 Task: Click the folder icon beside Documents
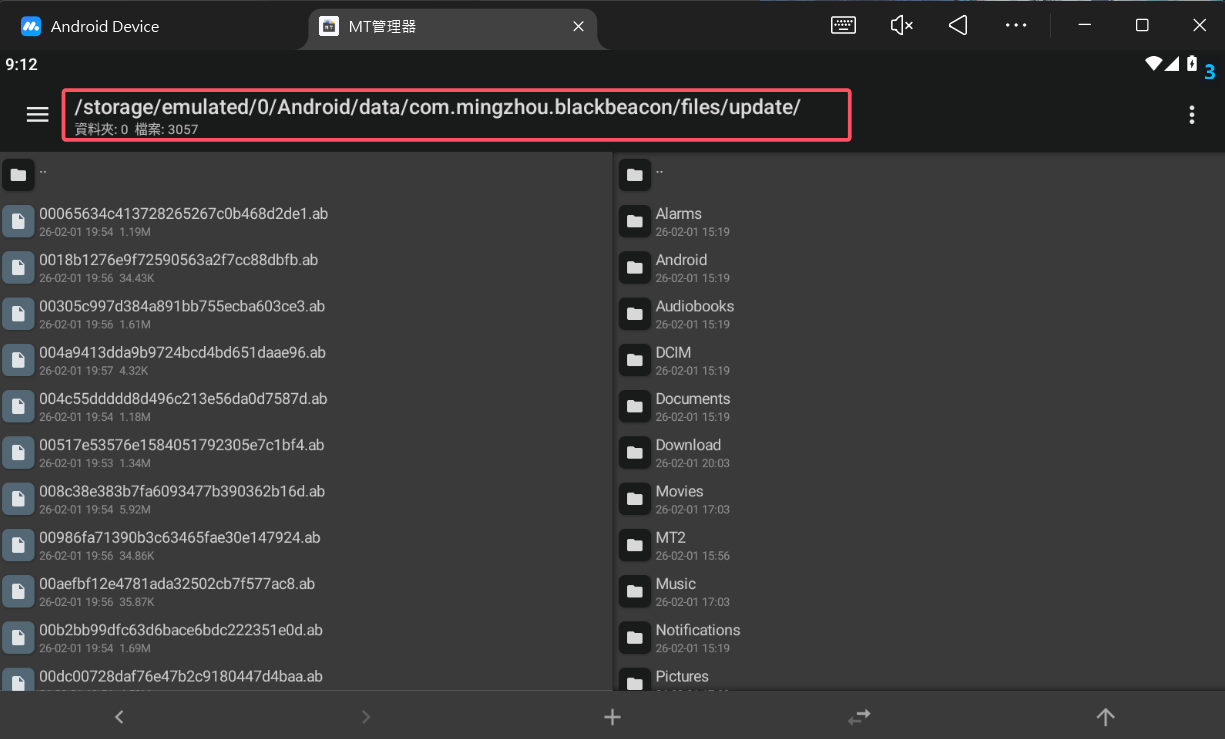click(634, 406)
